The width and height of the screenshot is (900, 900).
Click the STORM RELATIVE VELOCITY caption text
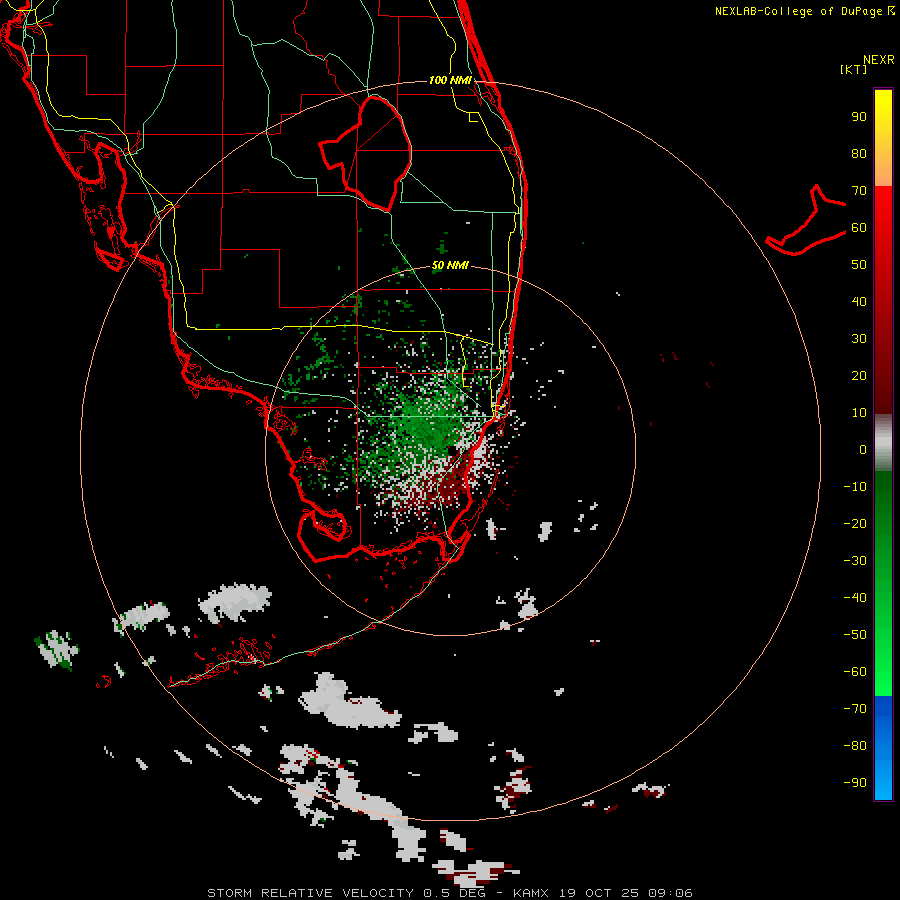(x=310, y=893)
